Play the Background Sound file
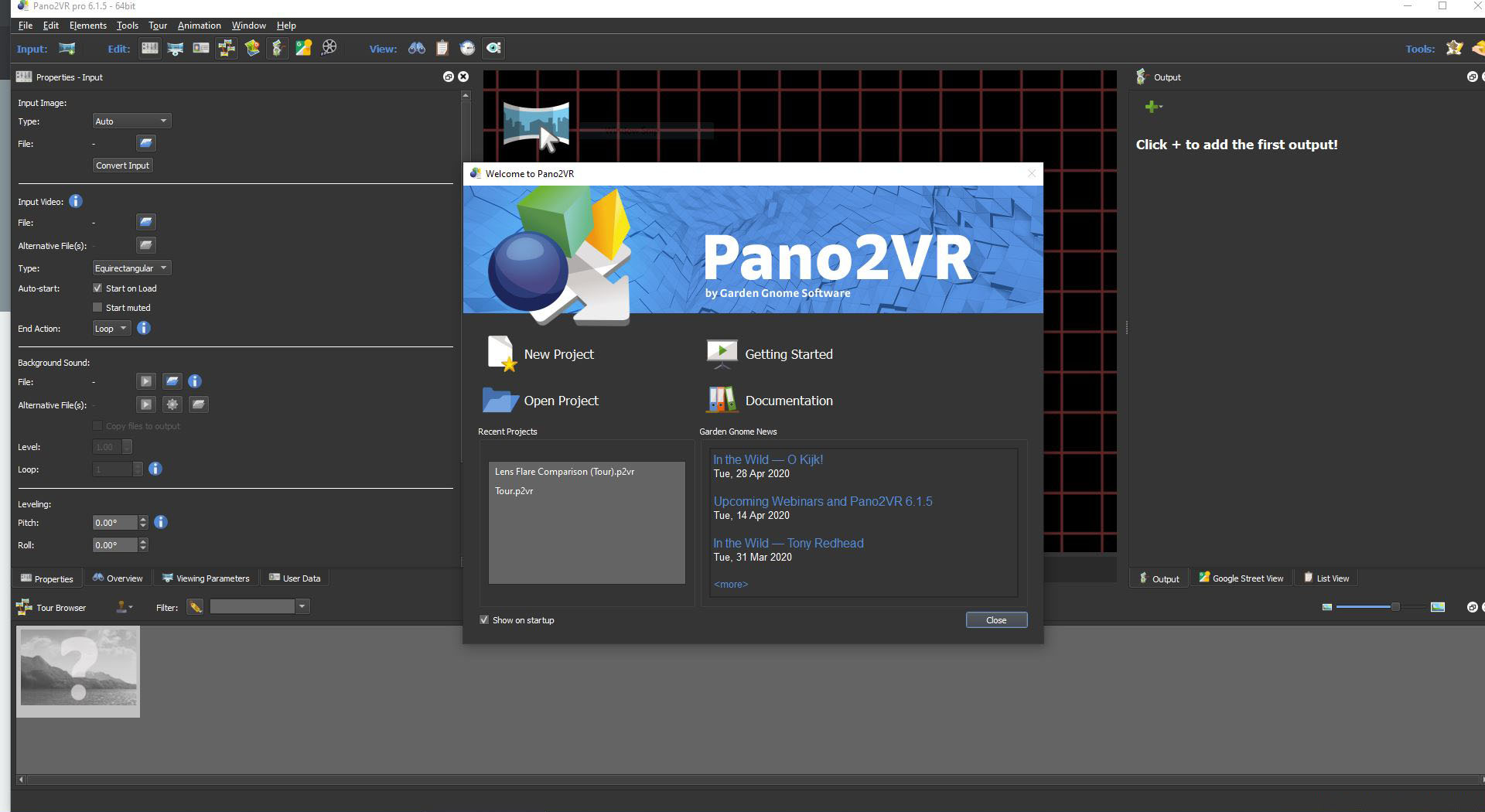 click(x=145, y=381)
